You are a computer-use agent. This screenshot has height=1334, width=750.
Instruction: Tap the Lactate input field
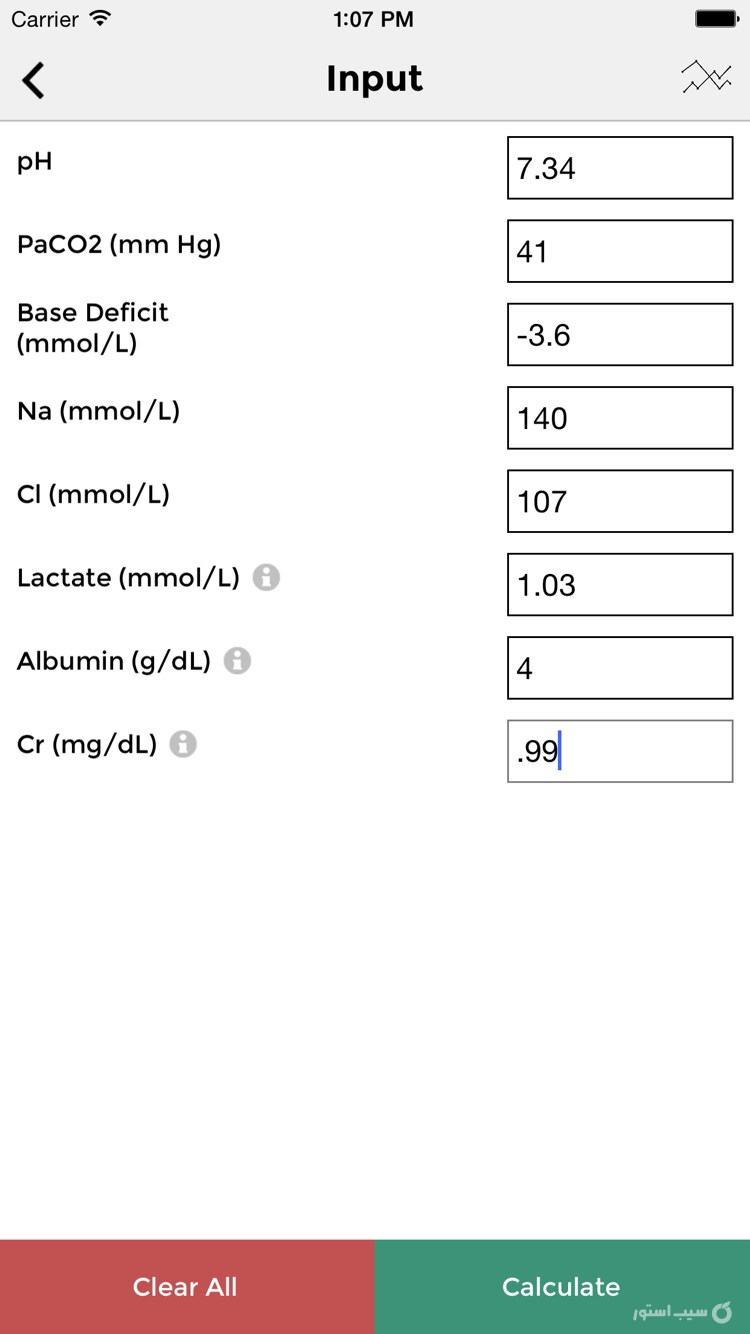click(619, 584)
